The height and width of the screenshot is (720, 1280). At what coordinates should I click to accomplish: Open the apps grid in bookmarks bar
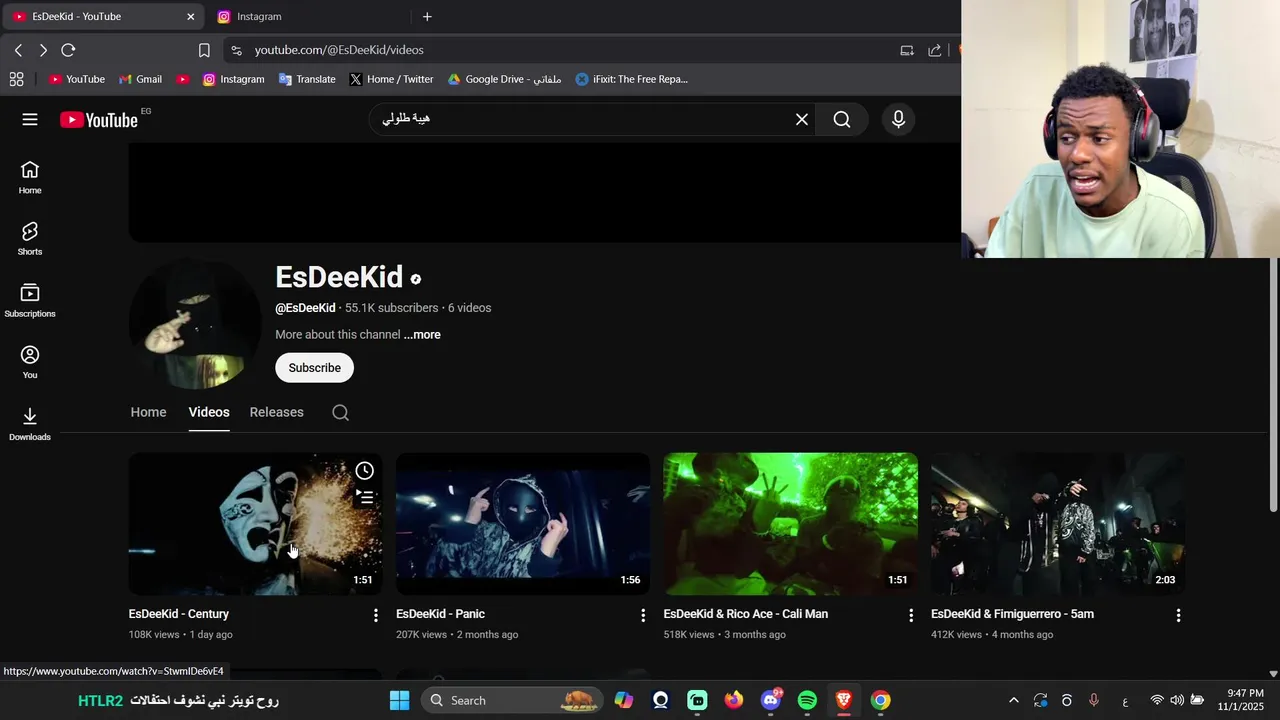pyautogui.click(x=16, y=79)
